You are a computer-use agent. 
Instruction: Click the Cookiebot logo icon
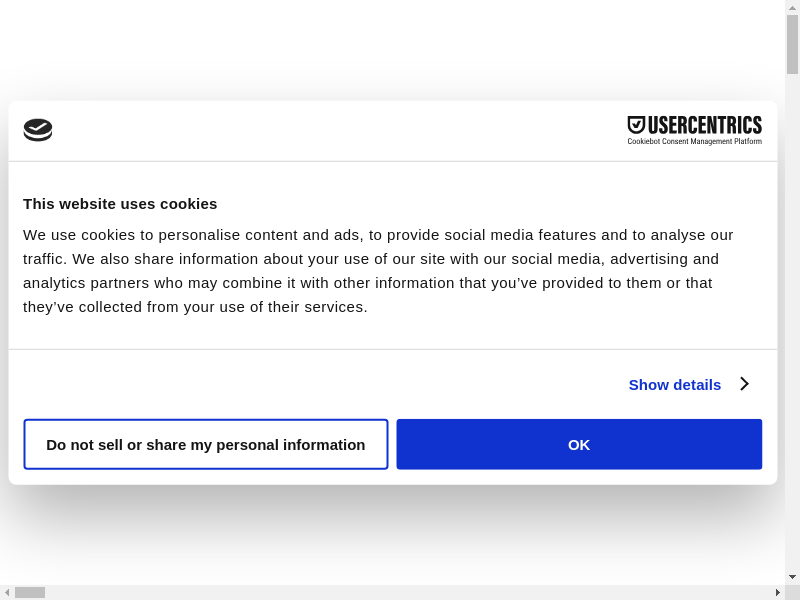38,130
